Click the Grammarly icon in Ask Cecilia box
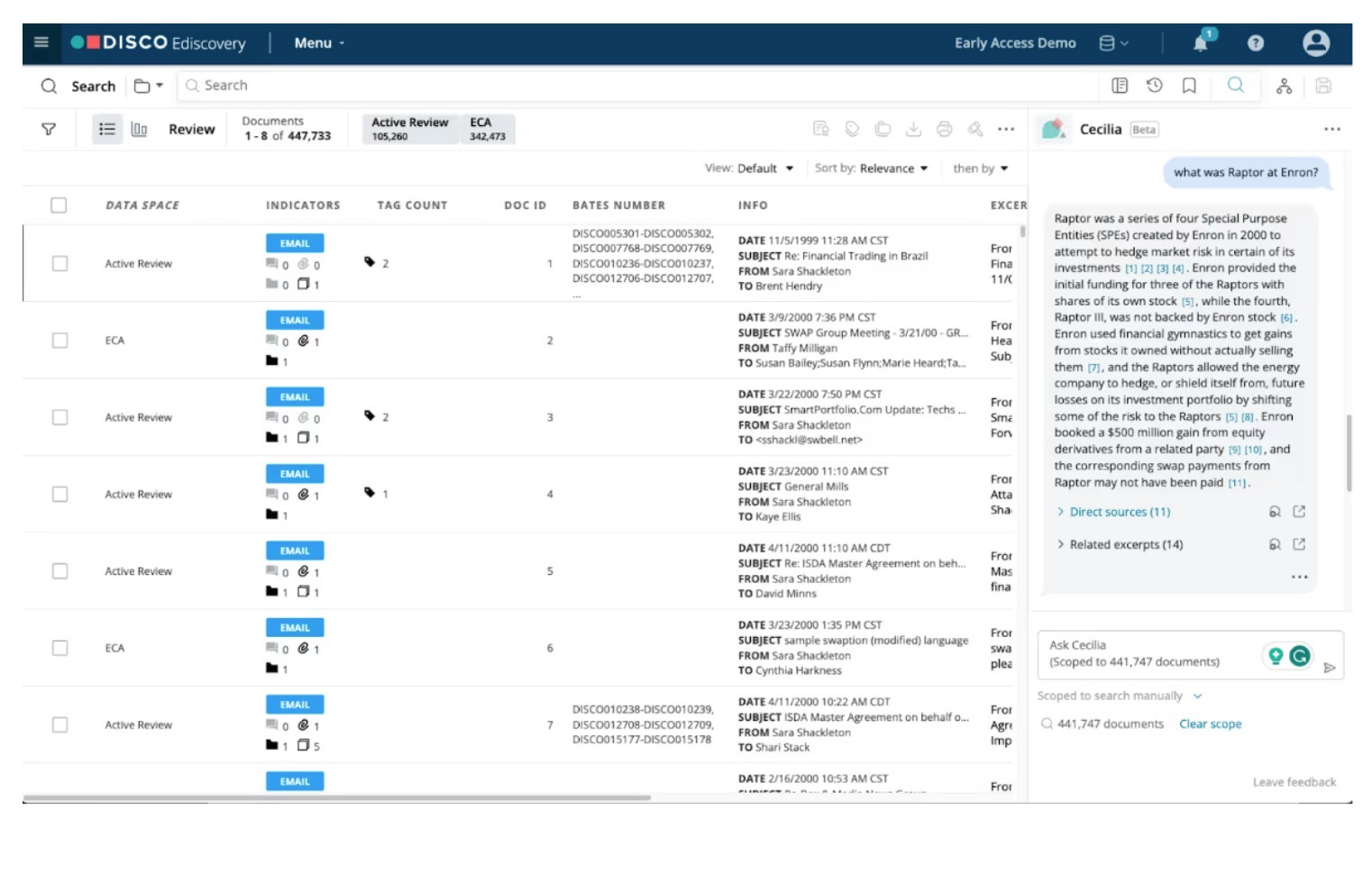Image resolution: width=1372 pixels, height=892 pixels. click(x=1299, y=656)
